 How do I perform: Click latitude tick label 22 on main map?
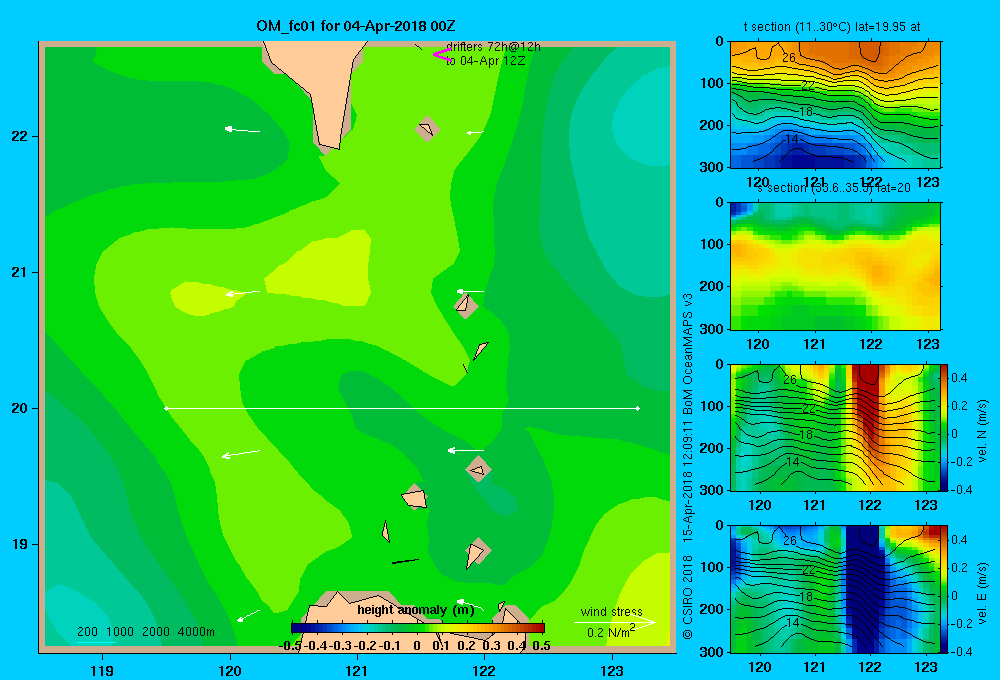(x=20, y=137)
